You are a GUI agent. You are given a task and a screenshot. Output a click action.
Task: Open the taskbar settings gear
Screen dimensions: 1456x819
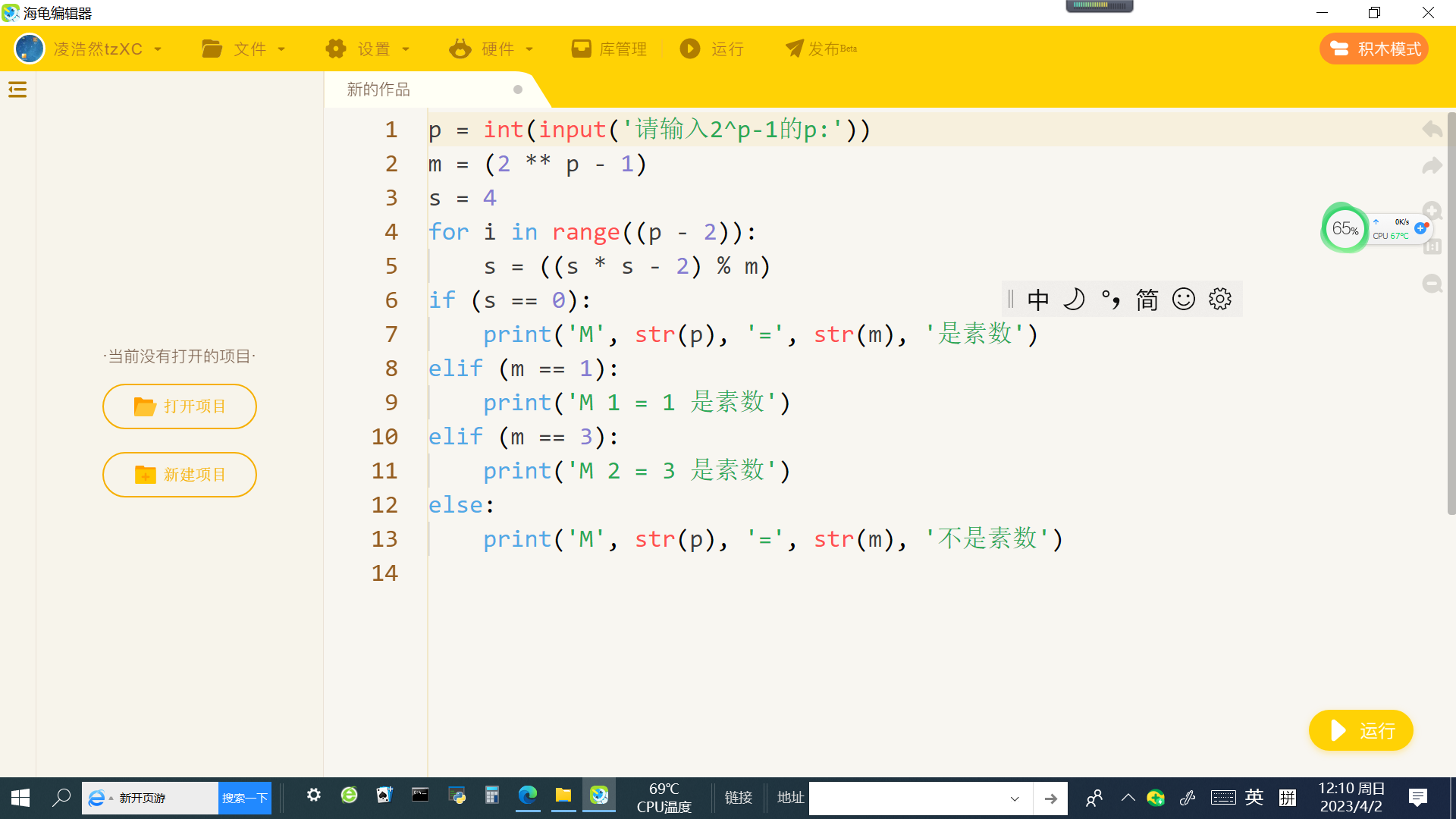pos(314,795)
